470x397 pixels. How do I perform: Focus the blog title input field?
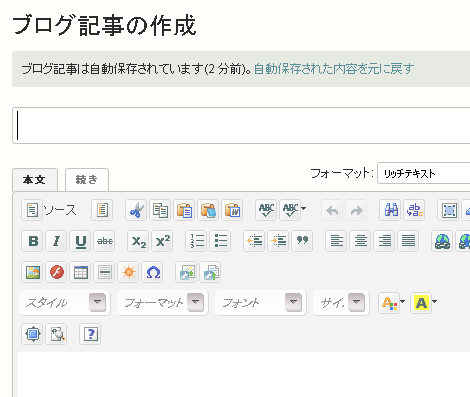click(241, 126)
